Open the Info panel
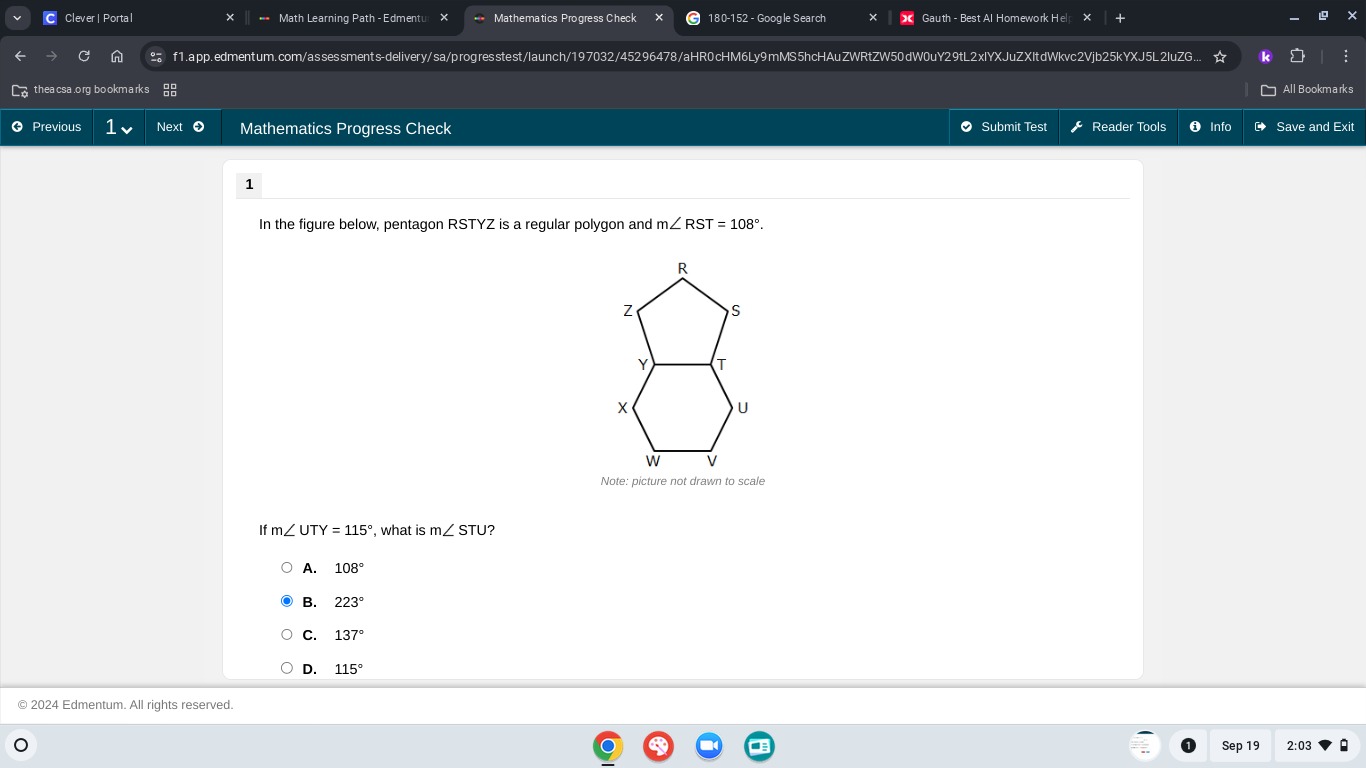This screenshot has width=1366, height=768. (1210, 127)
